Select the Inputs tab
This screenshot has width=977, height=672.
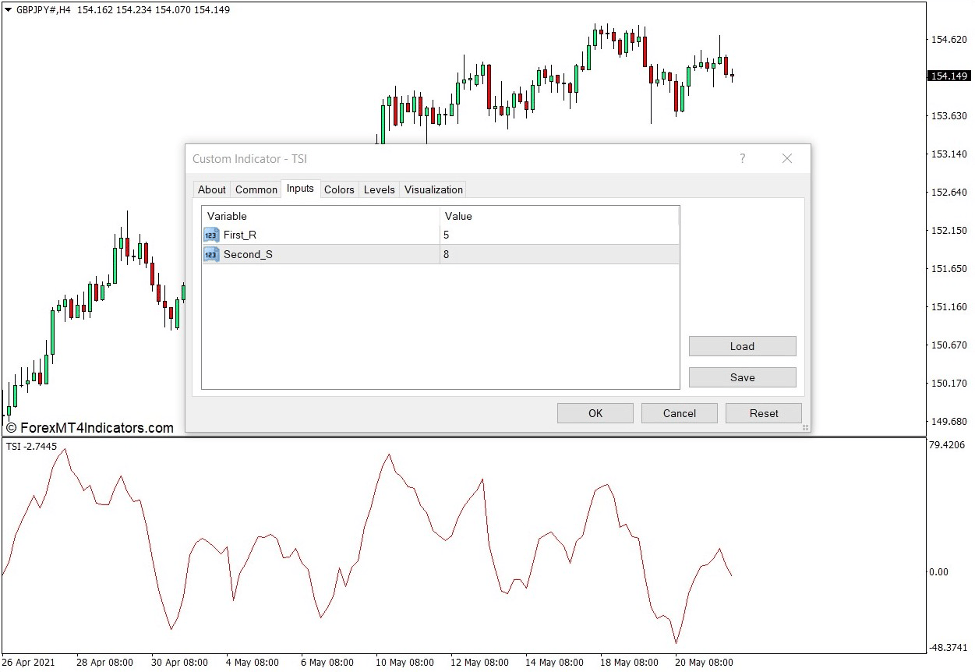(x=300, y=189)
